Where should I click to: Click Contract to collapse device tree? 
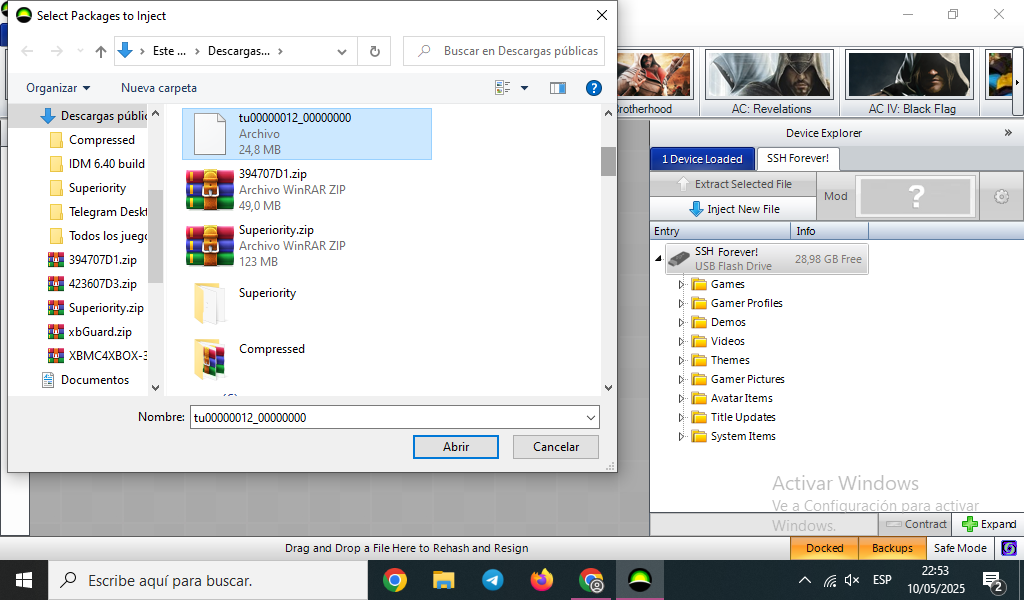tap(916, 524)
